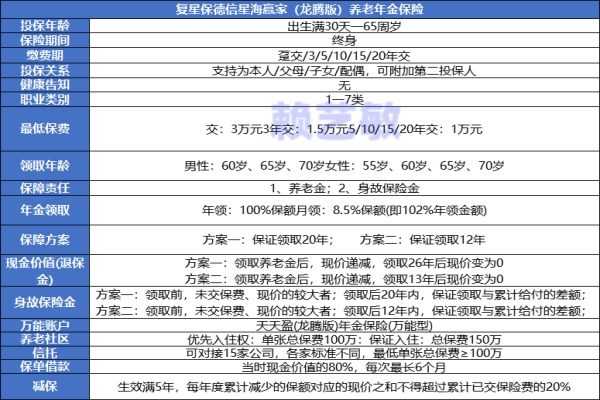This screenshot has width=600, height=400.
Task: Click the 领取年龄 row label
Action: [x=45, y=166]
